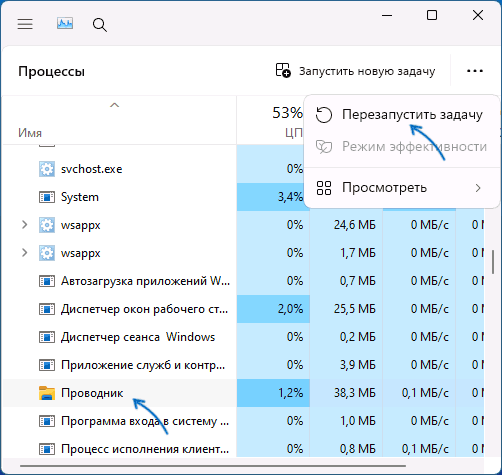Click the horizontal scrollbar at bottom
The width and height of the screenshot is (502, 475).
[213, 466]
